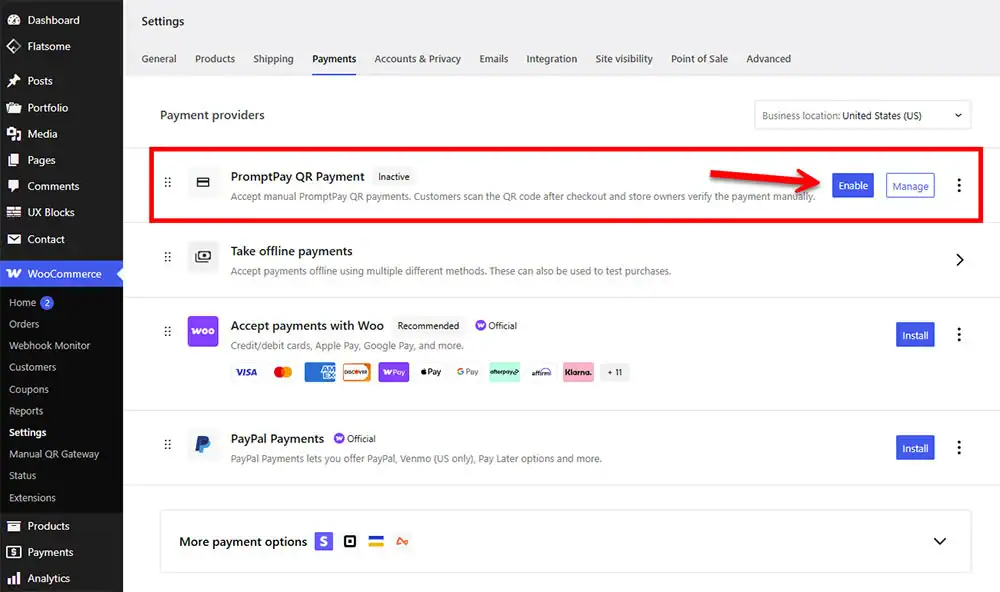Image resolution: width=1000 pixels, height=592 pixels.
Task: Switch to the Products settings tab
Action: (x=215, y=59)
